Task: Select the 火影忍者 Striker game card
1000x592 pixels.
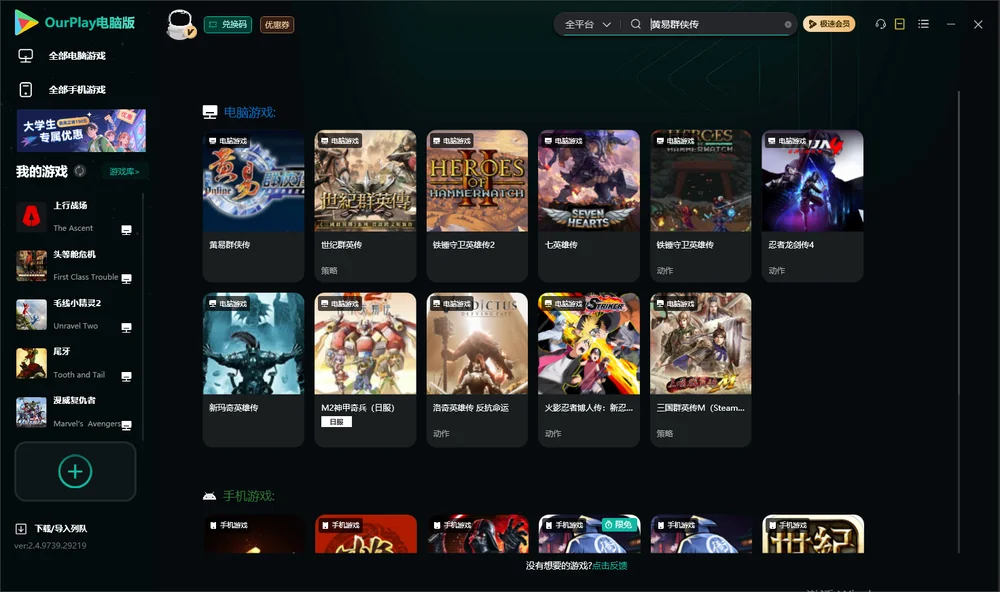Action: pos(589,369)
